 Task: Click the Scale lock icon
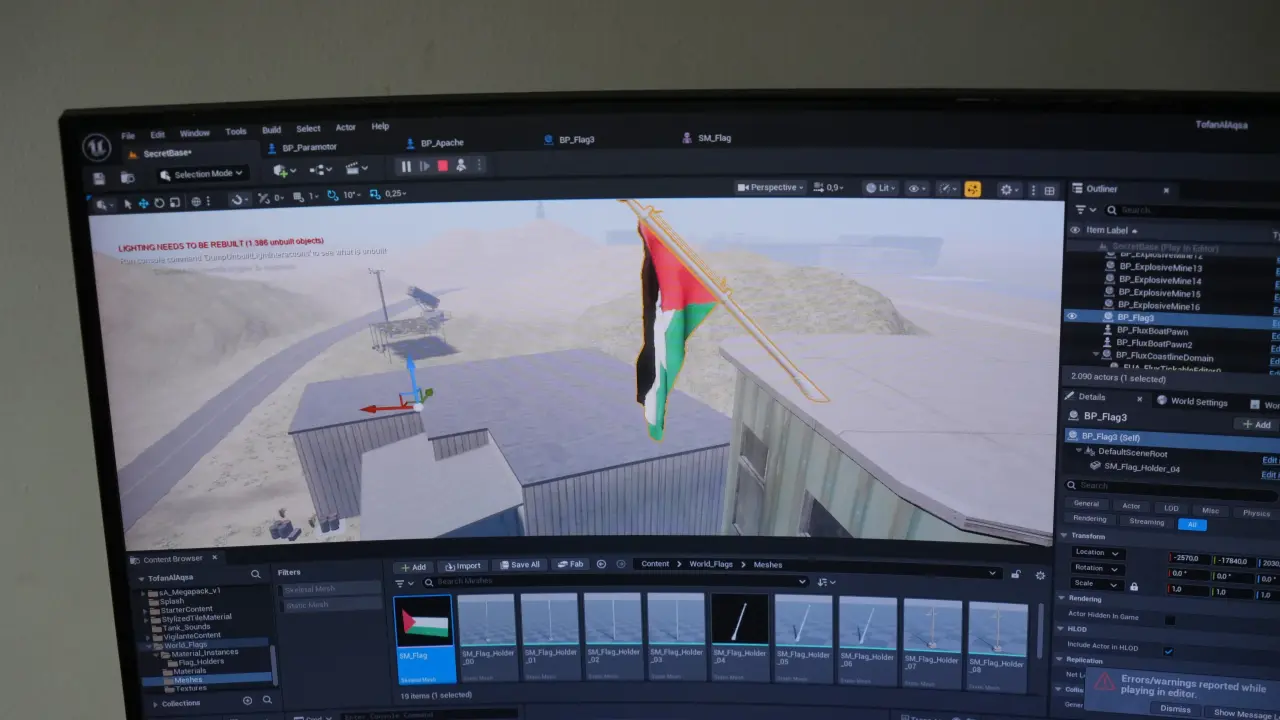(x=1133, y=586)
